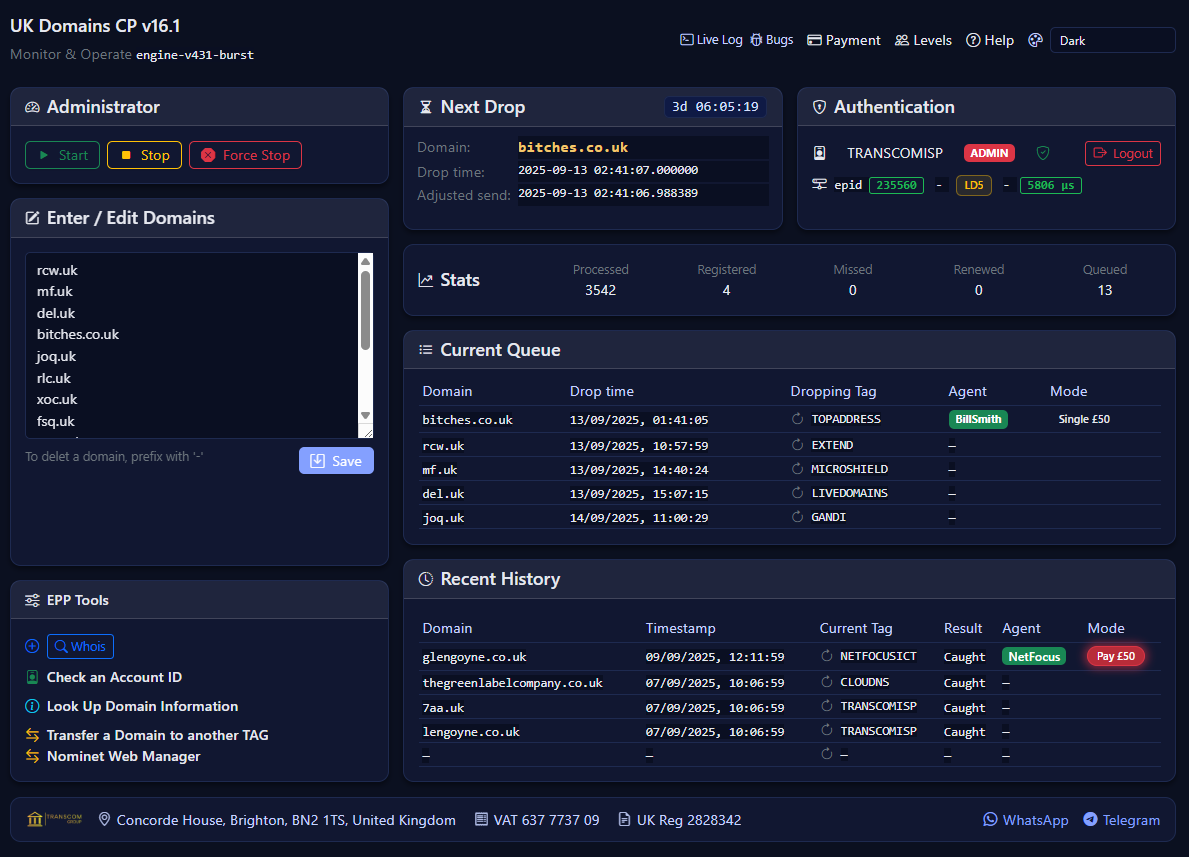Click the green shield icon beside ADMIN badge

tap(1043, 153)
